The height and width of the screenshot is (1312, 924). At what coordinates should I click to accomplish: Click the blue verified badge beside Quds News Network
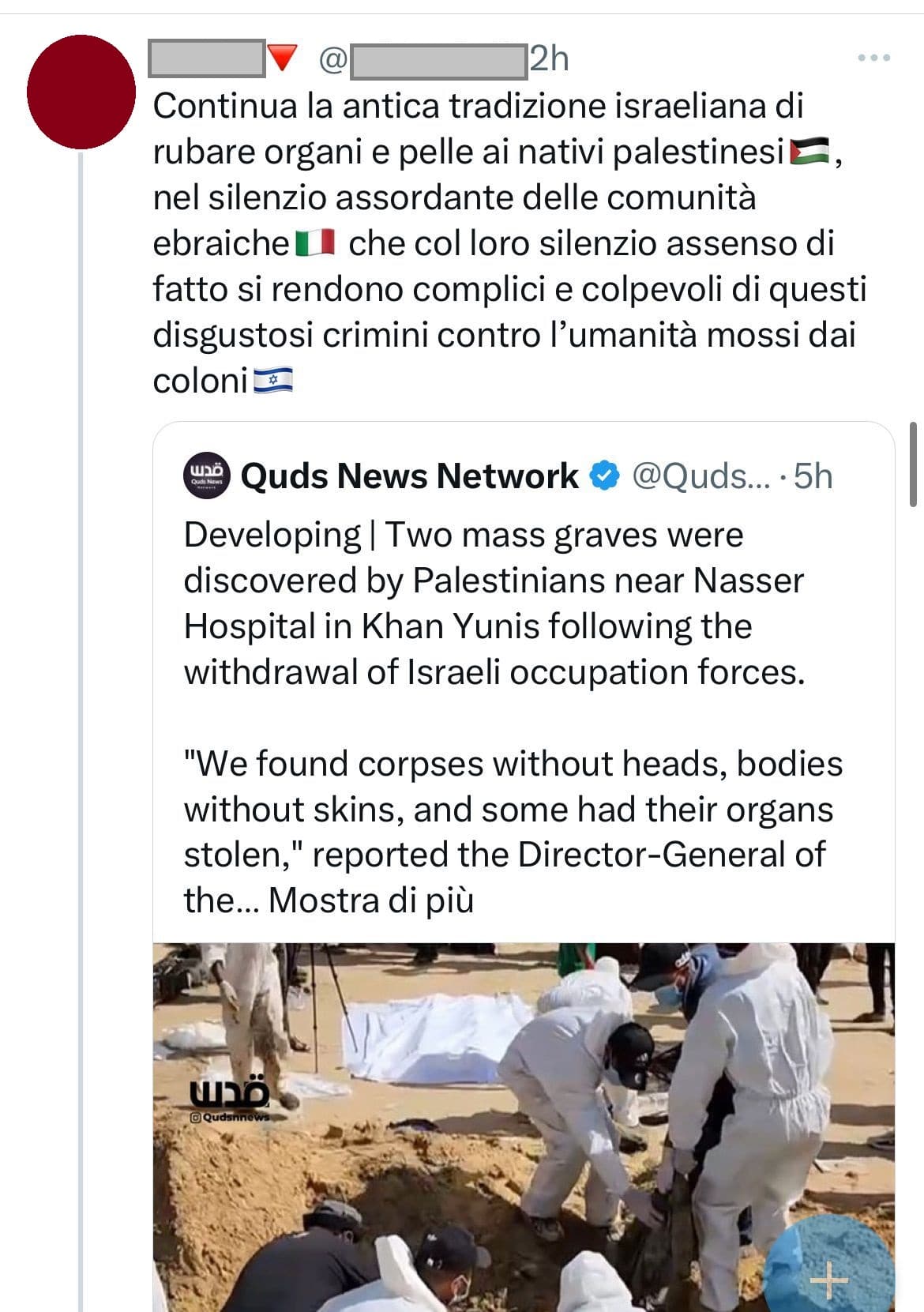click(605, 476)
